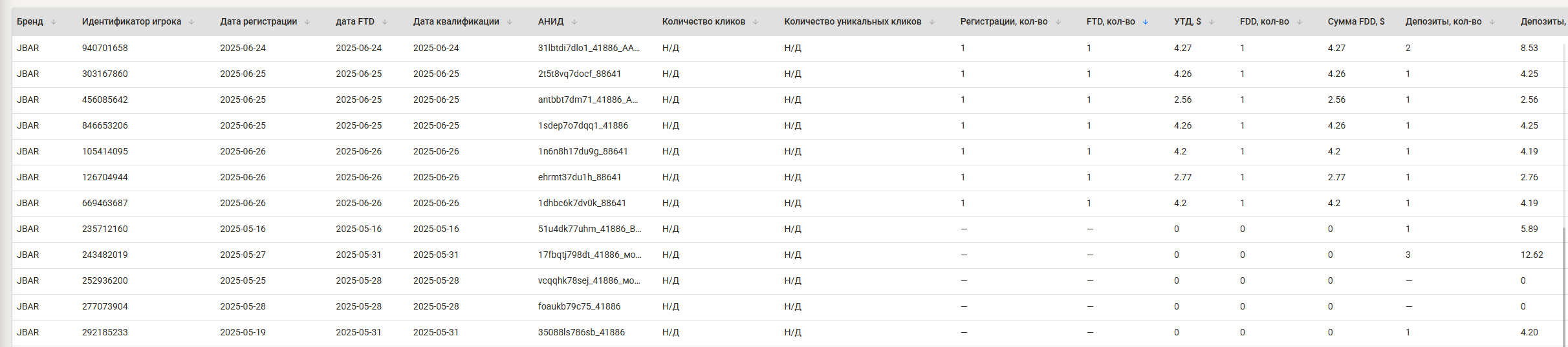Click sort arrow beside Депозиты, кол-во
Screen dimensions: 1568x347
pyautogui.click(x=1492, y=22)
